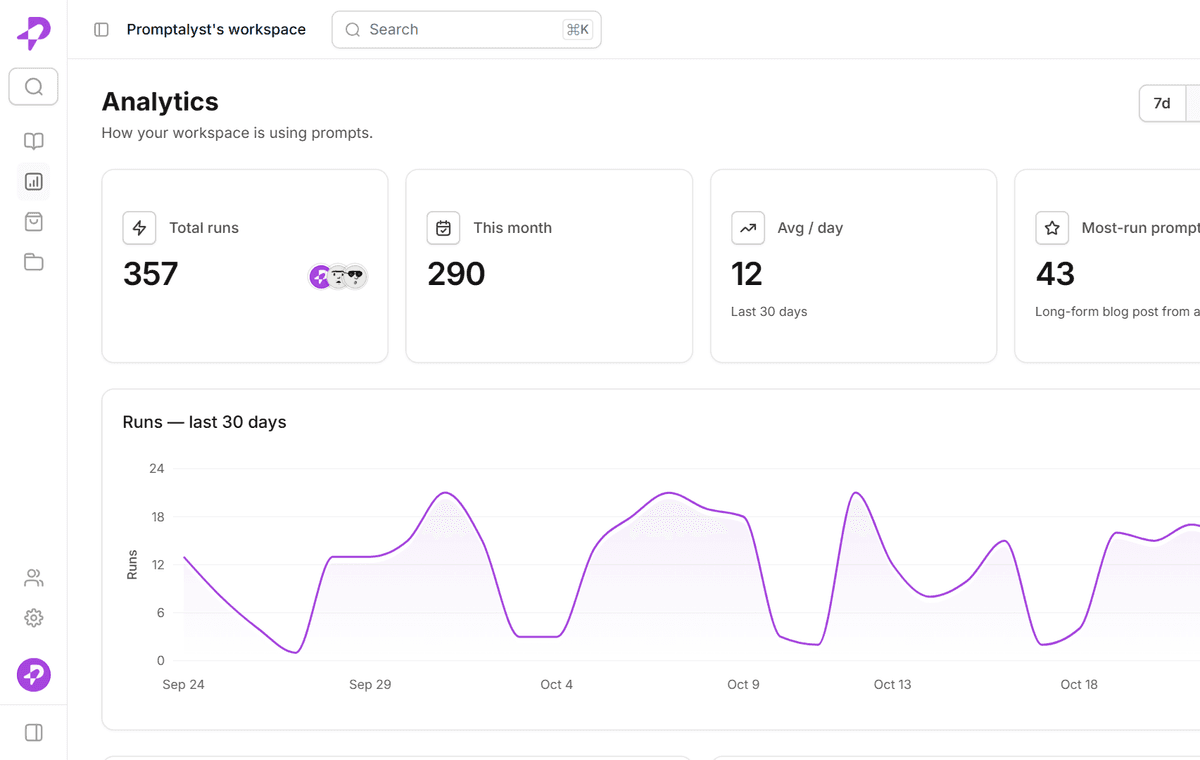This screenshot has height=760, width=1200.
Task: Open the folders icon in the sidebar
Action: tap(34, 262)
